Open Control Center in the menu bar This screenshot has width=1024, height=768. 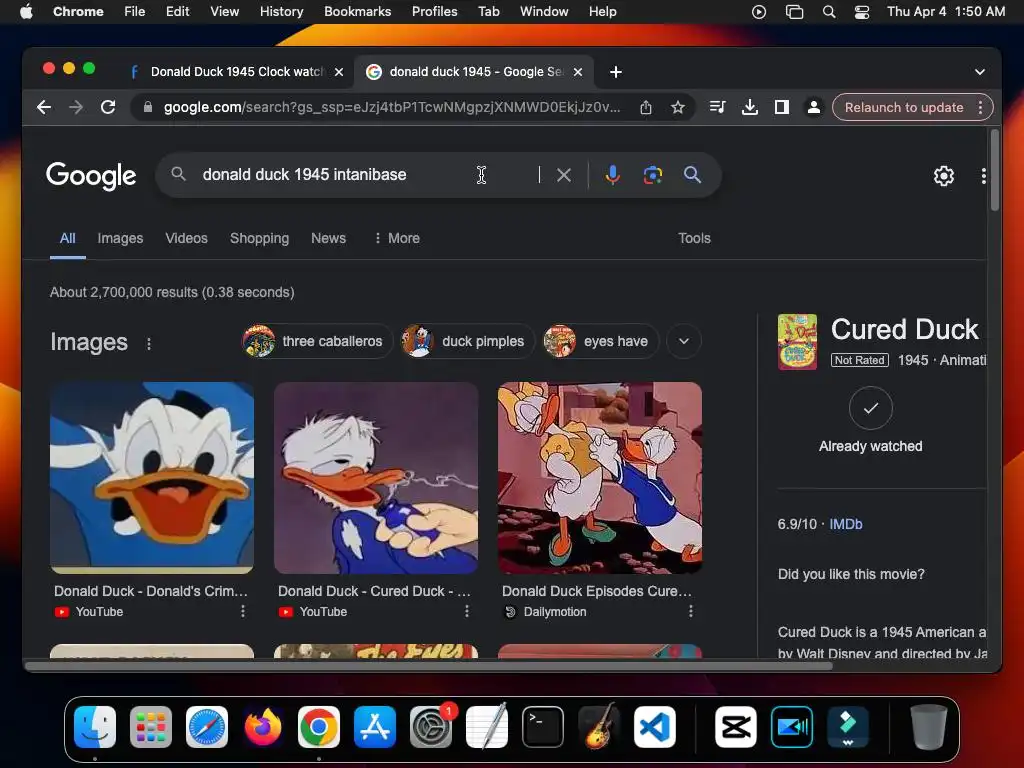pos(862,12)
